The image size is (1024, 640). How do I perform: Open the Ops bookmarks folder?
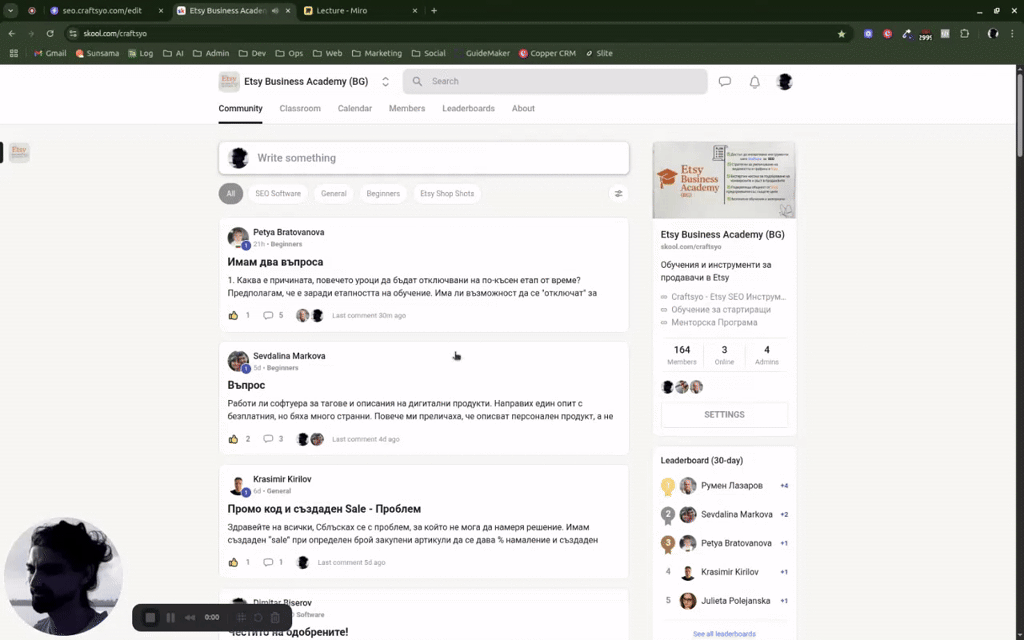point(289,54)
